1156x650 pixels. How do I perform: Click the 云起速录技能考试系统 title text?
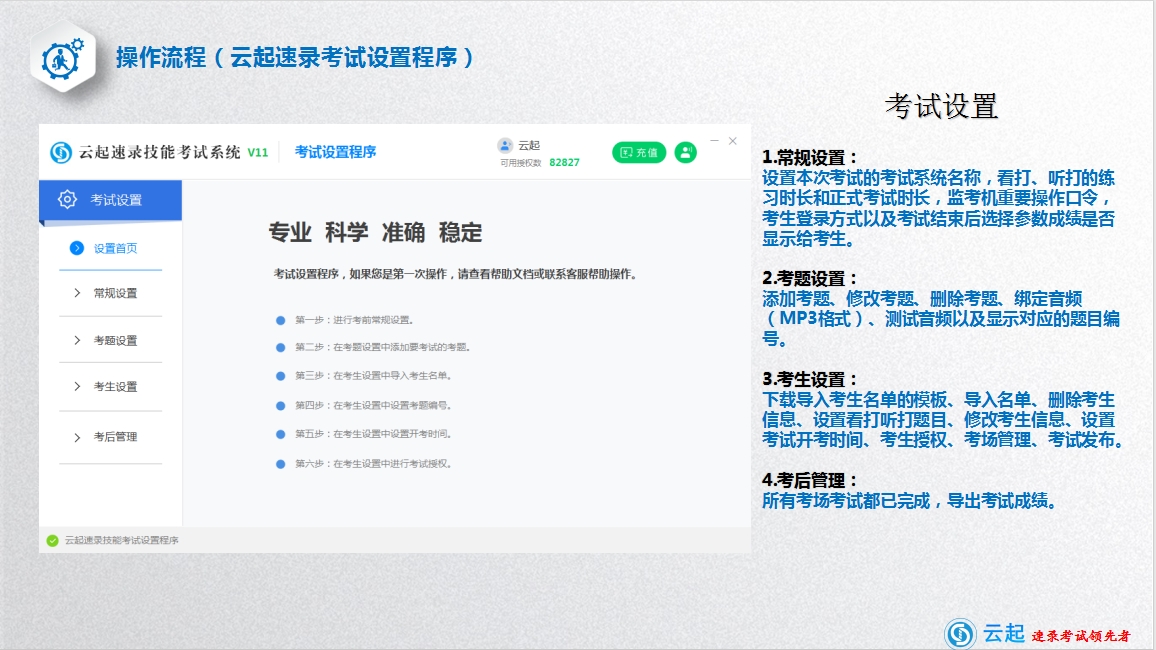[159, 152]
